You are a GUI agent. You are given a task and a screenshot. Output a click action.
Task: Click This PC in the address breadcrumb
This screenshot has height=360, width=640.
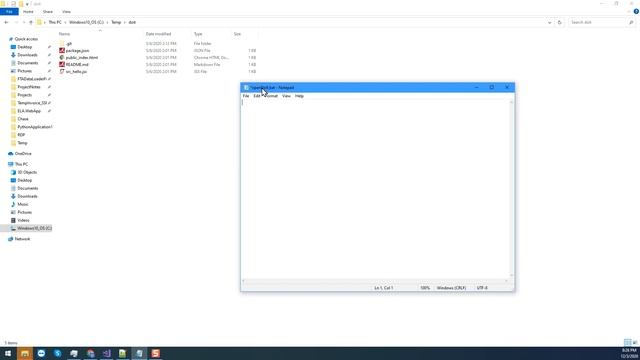(55, 22)
